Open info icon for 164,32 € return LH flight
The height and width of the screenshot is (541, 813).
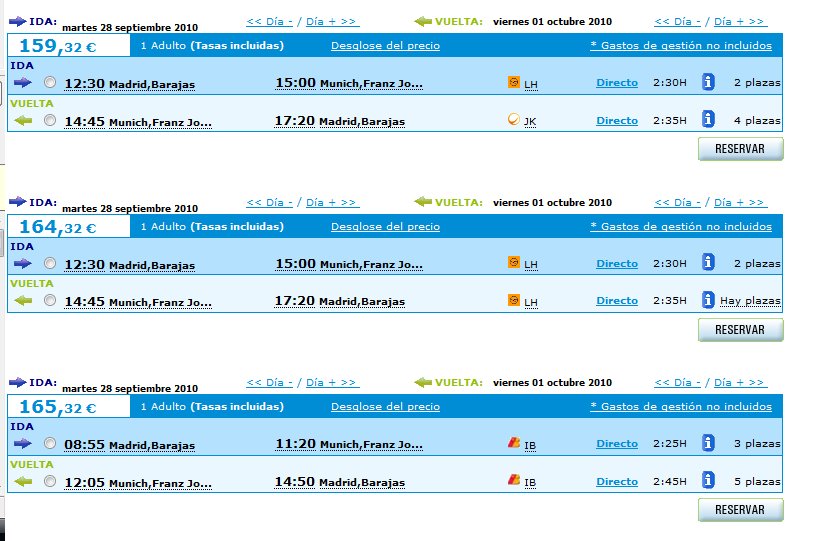coord(708,300)
